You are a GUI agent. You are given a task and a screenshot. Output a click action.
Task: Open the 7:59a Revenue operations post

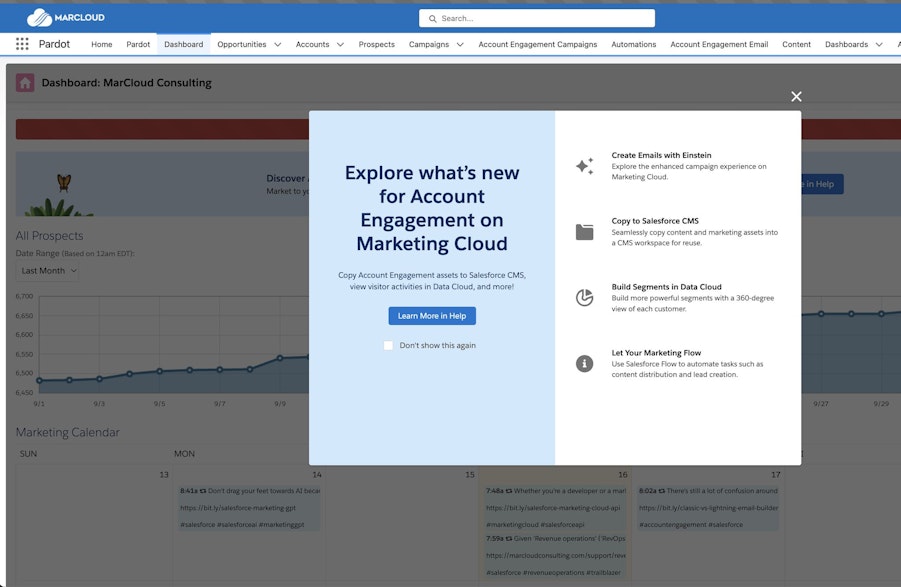pyautogui.click(x=556, y=539)
